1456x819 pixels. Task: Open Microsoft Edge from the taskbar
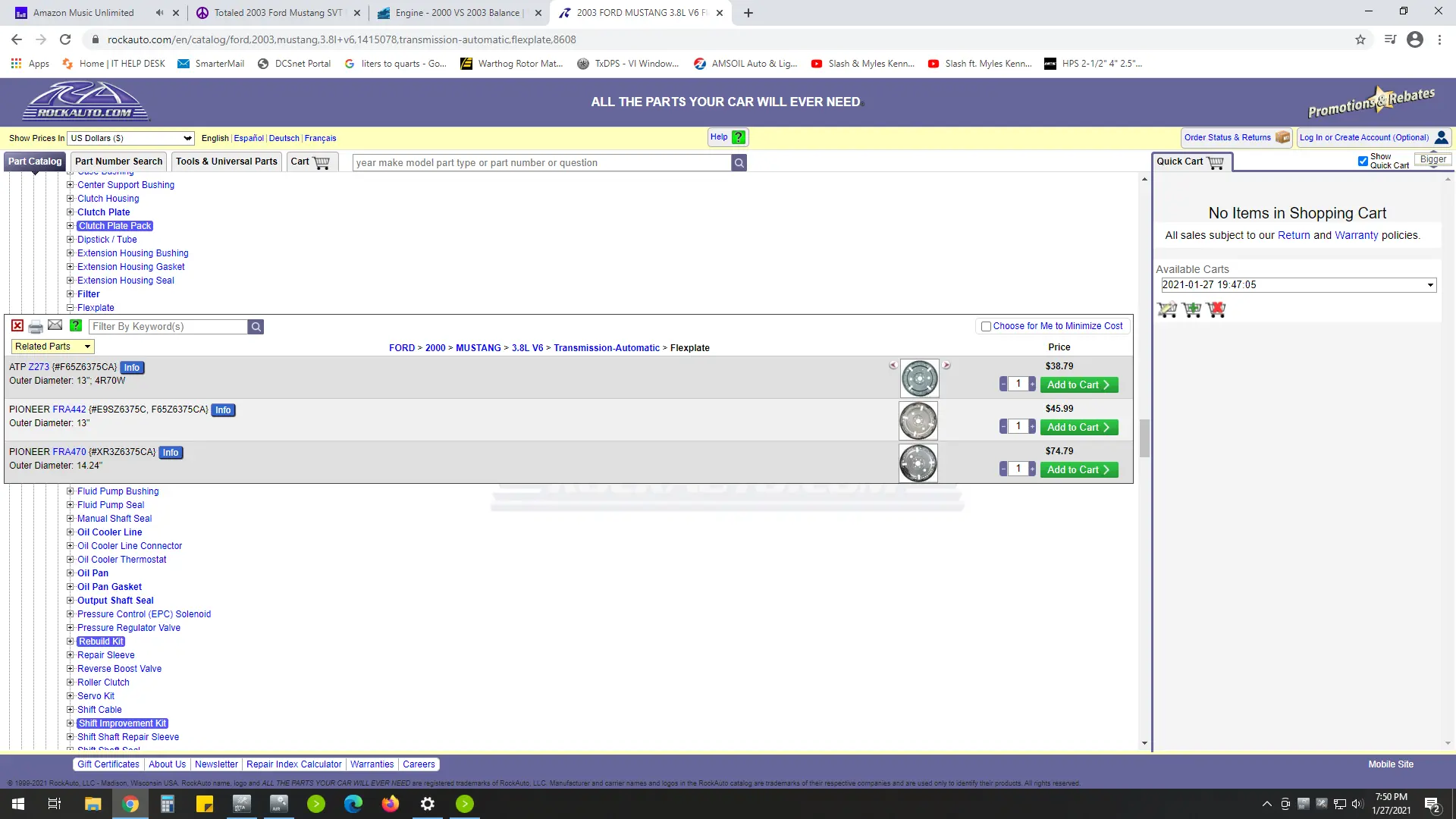pyautogui.click(x=353, y=804)
